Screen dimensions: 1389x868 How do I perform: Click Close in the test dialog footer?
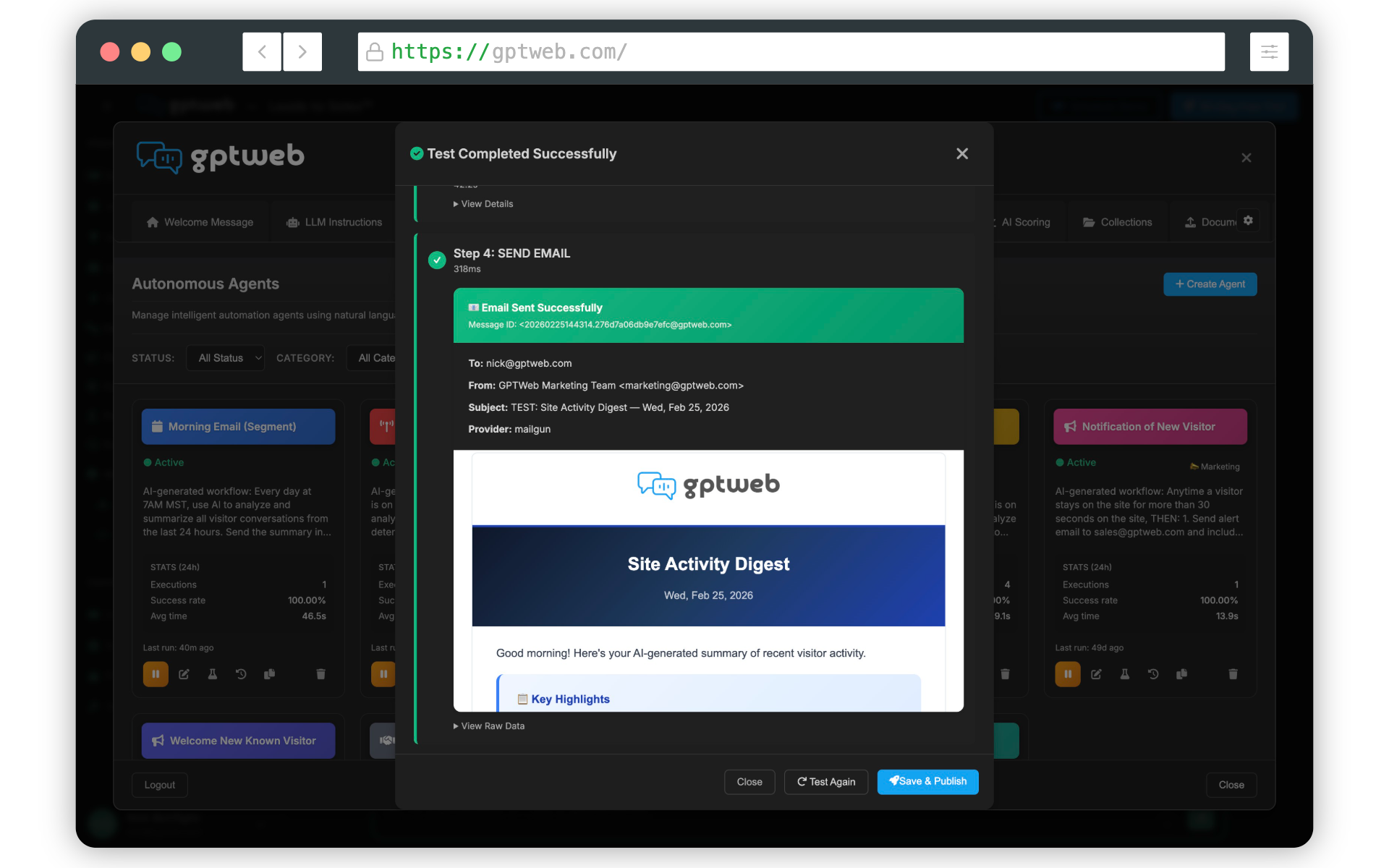pos(749,782)
